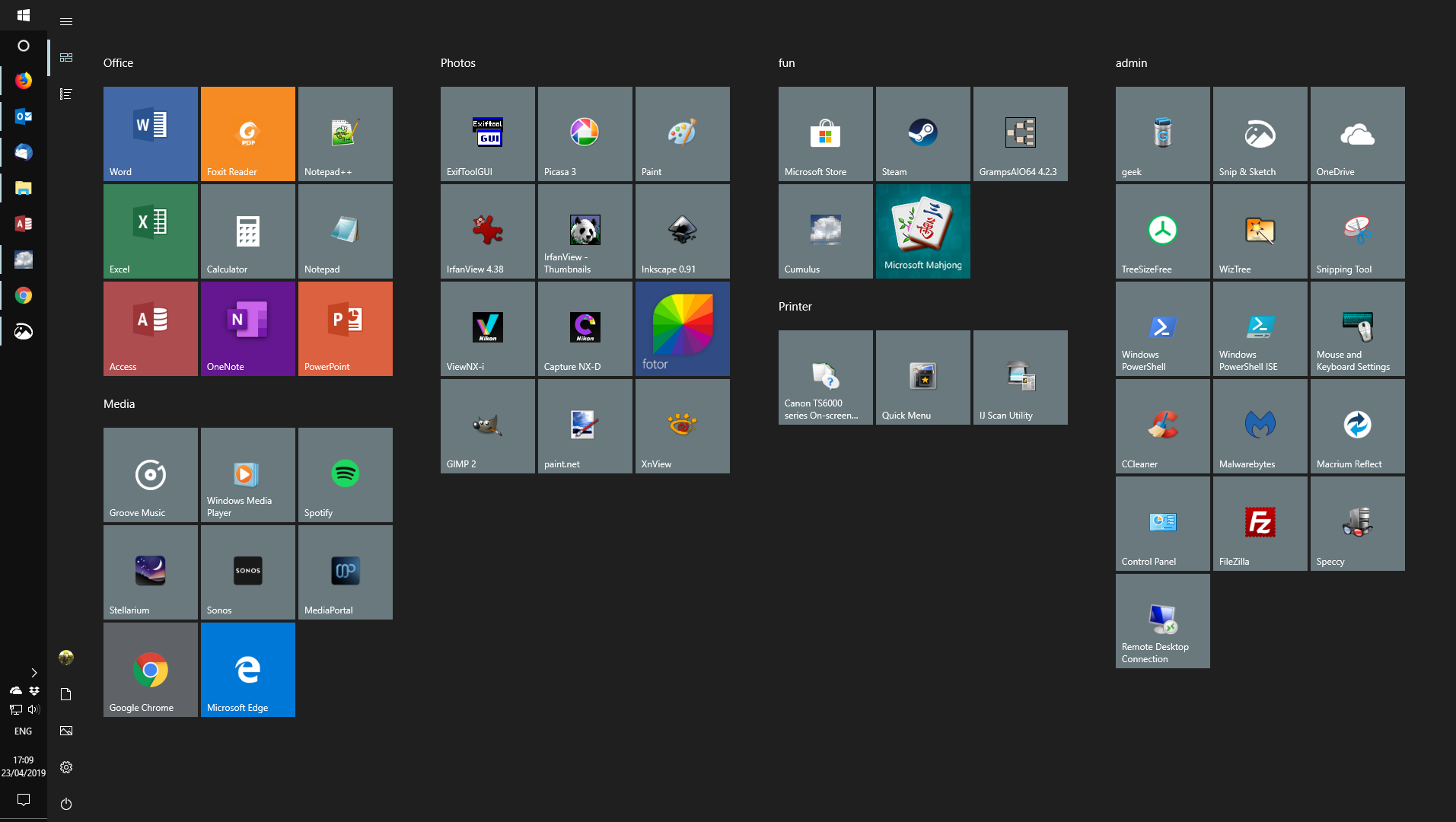
Task: Open Mouse and Keyboard Settings tile
Action: [1358, 329]
